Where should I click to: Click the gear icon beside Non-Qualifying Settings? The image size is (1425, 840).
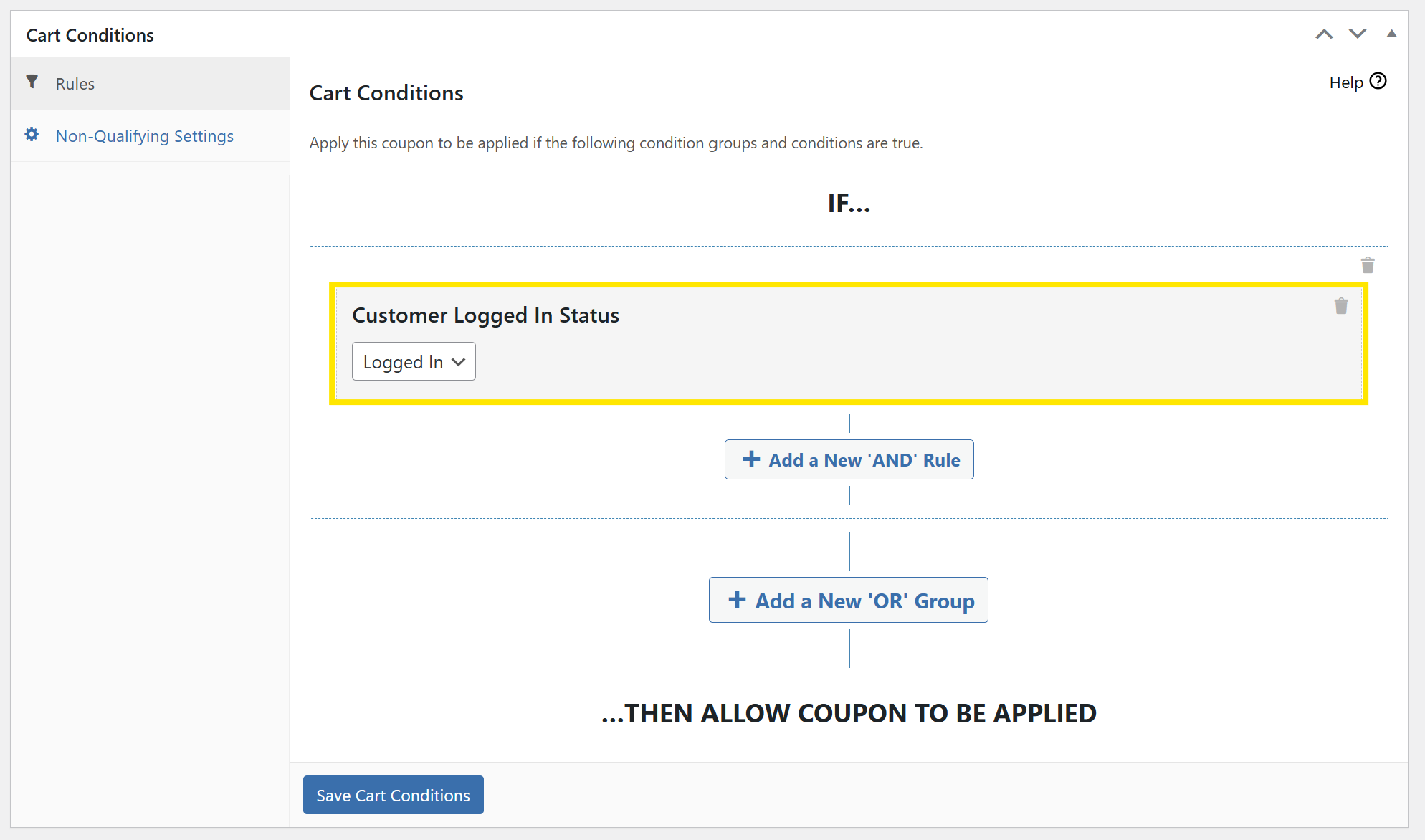click(32, 135)
